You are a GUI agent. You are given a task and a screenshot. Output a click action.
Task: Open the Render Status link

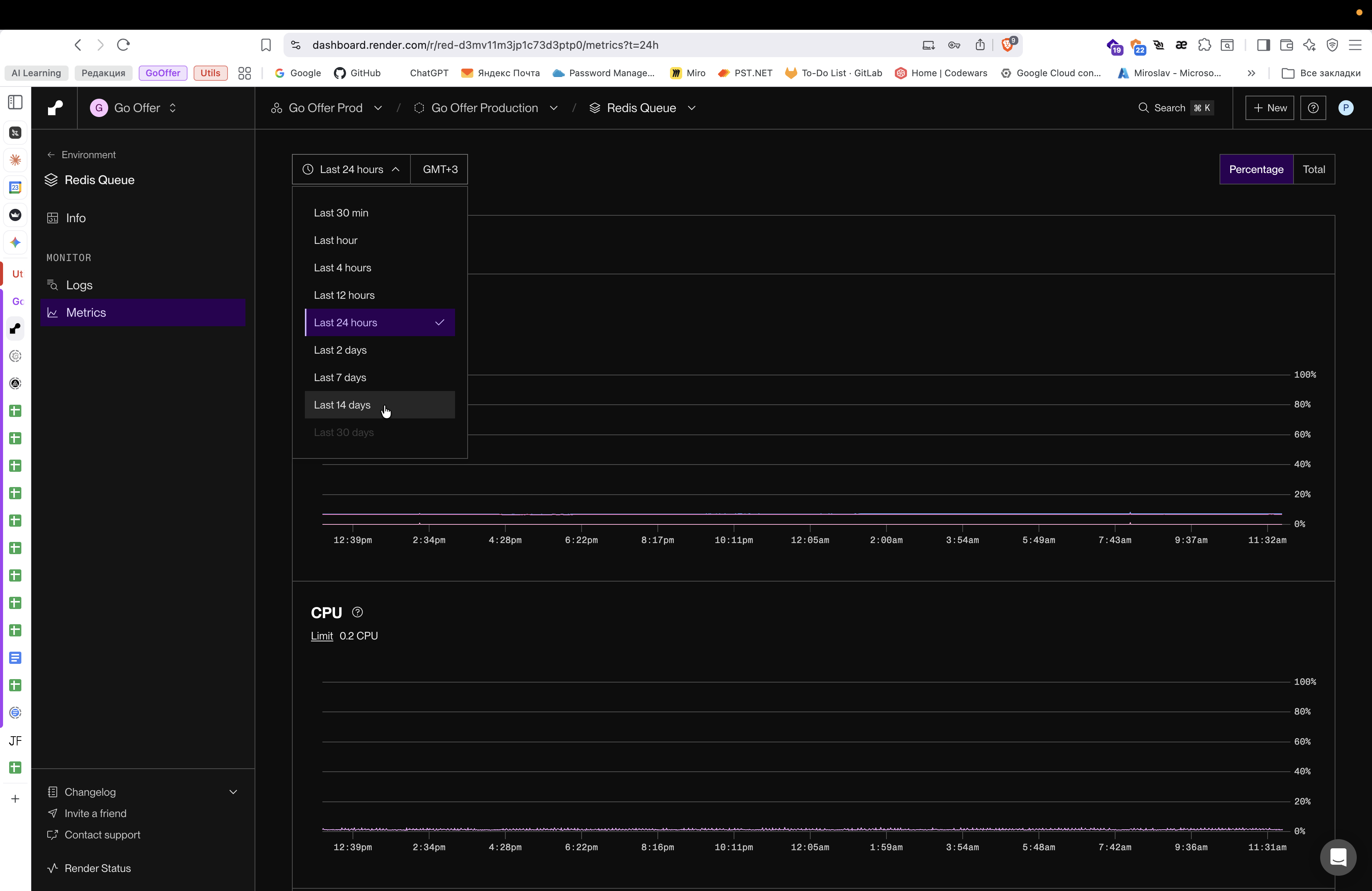98,868
